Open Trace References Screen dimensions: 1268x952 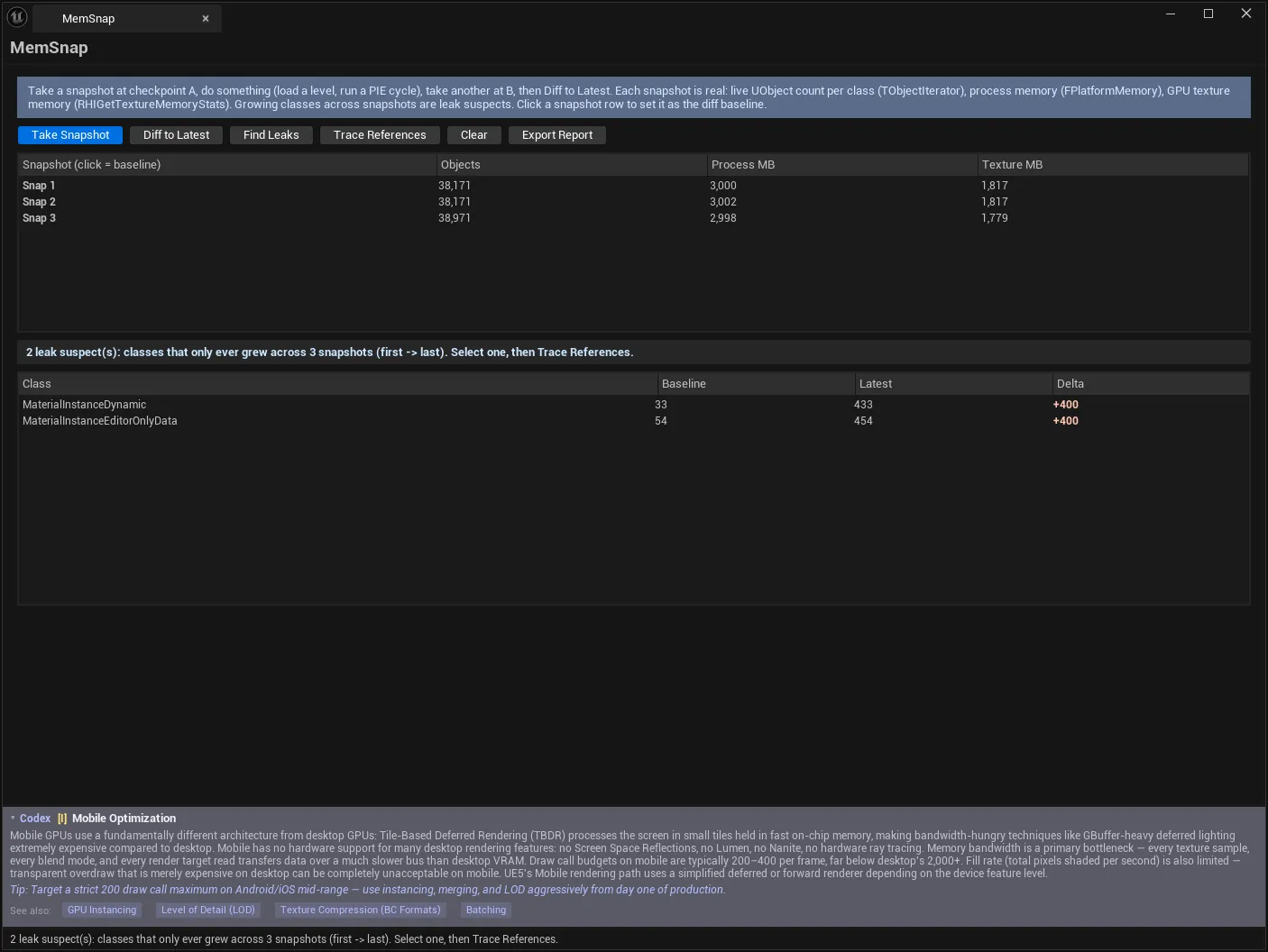click(380, 135)
